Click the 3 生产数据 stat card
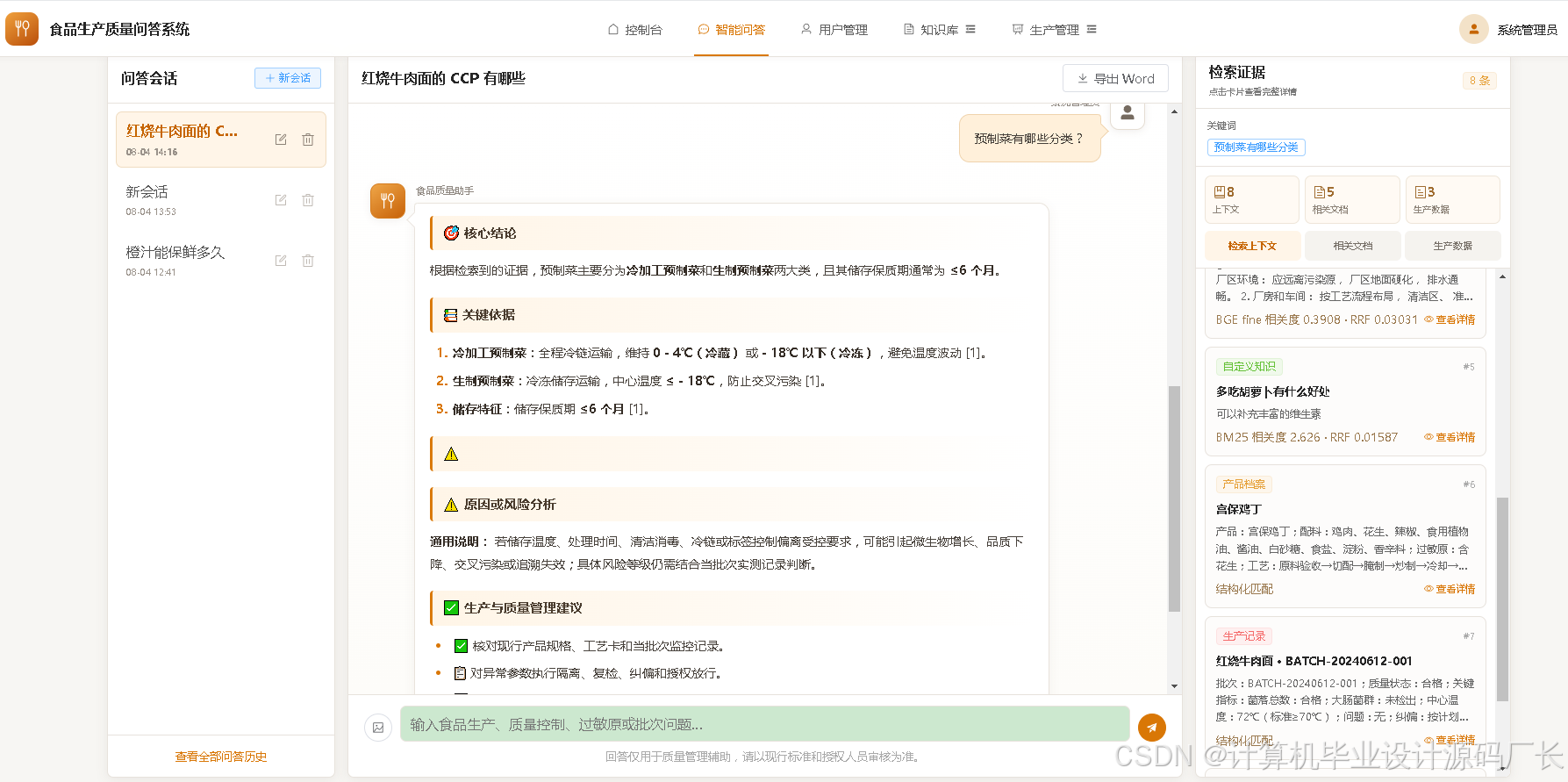Image resolution: width=1568 pixels, height=782 pixels. point(1452,199)
